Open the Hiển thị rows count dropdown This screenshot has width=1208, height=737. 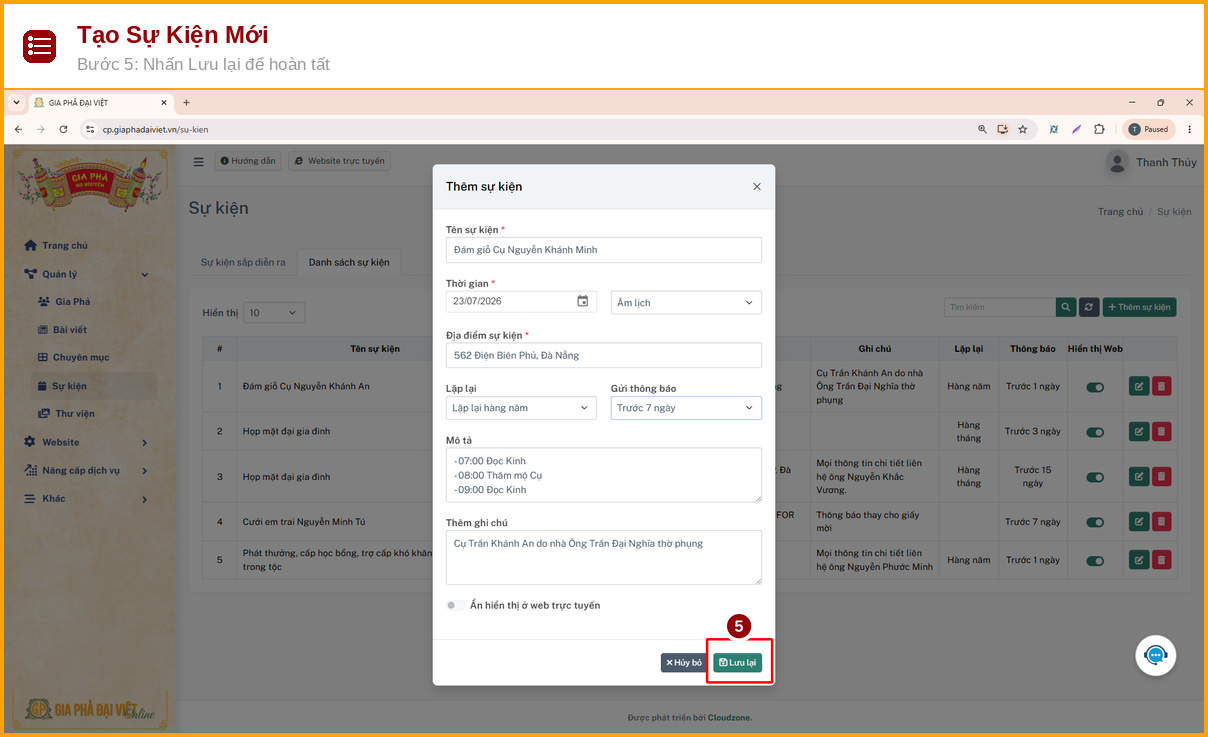(274, 313)
